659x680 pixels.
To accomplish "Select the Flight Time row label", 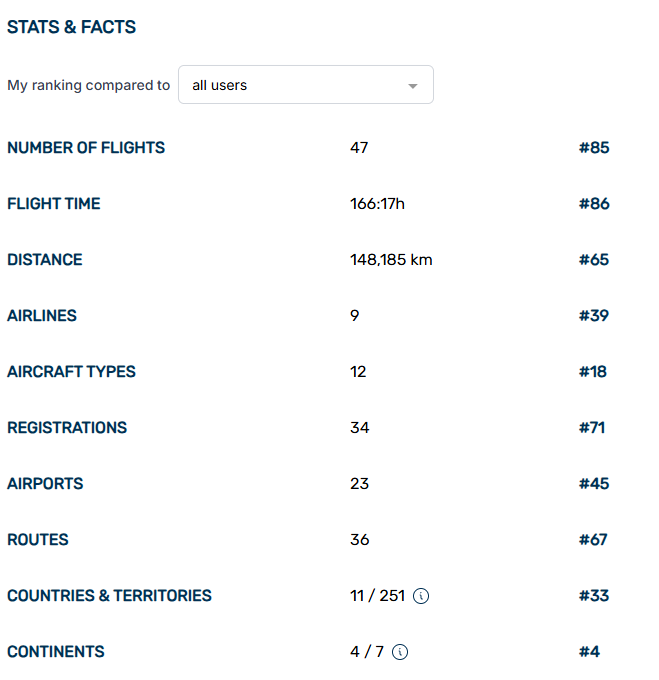I will point(54,204).
